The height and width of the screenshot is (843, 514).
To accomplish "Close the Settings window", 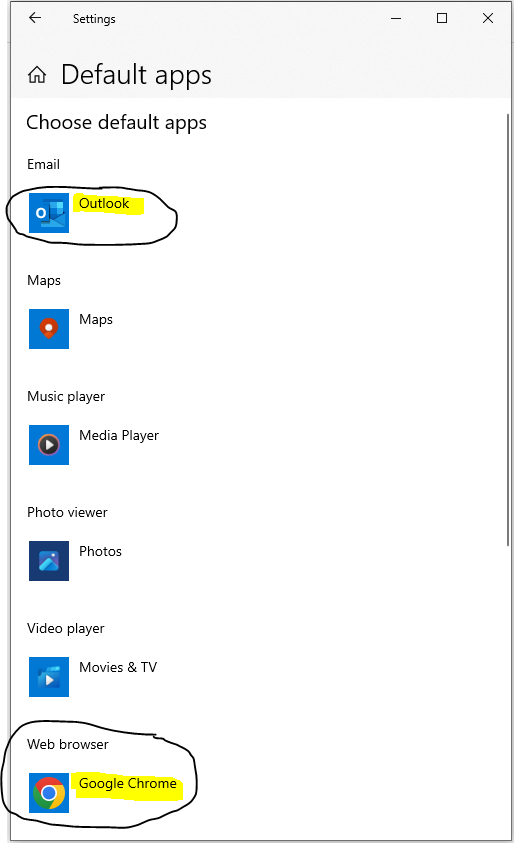I will (488, 18).
